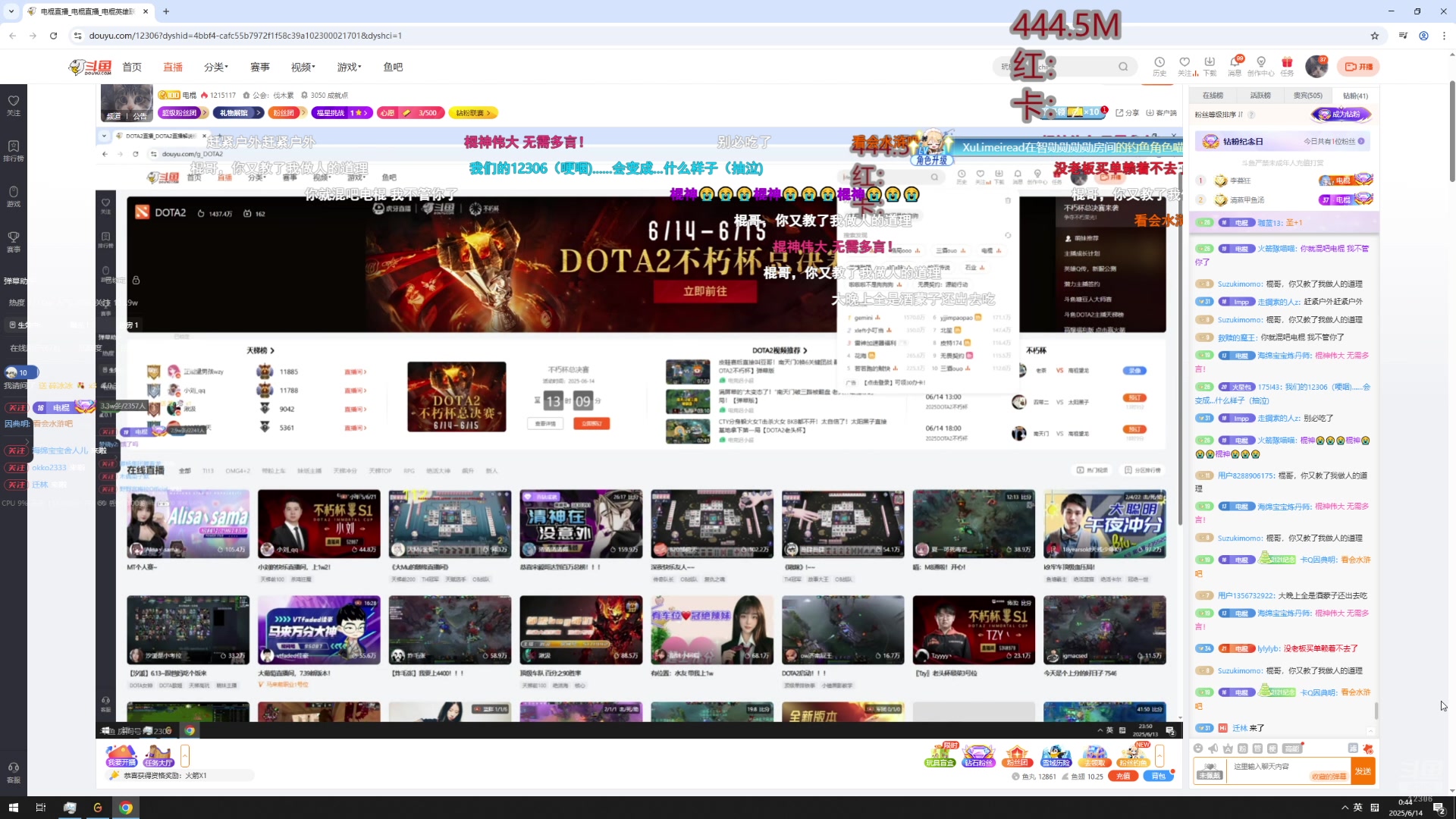The width and height of the screenshot is (1456, 819).
Task: Expand the 超级粉丝团 badge
Action: (183, 113)
